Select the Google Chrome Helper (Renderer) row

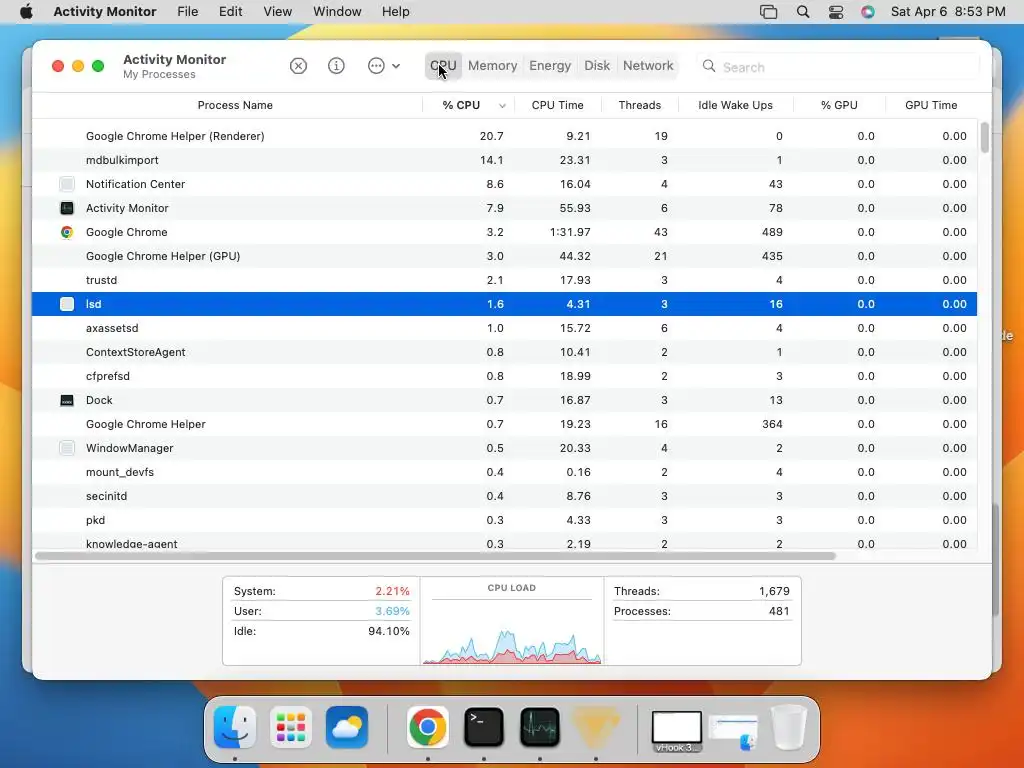pos(504,136)
